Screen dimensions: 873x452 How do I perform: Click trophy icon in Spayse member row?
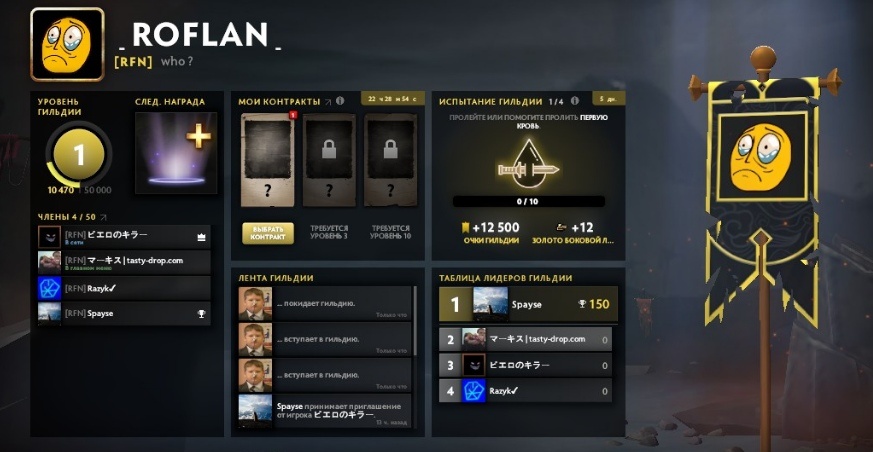(x=202, y=314)
